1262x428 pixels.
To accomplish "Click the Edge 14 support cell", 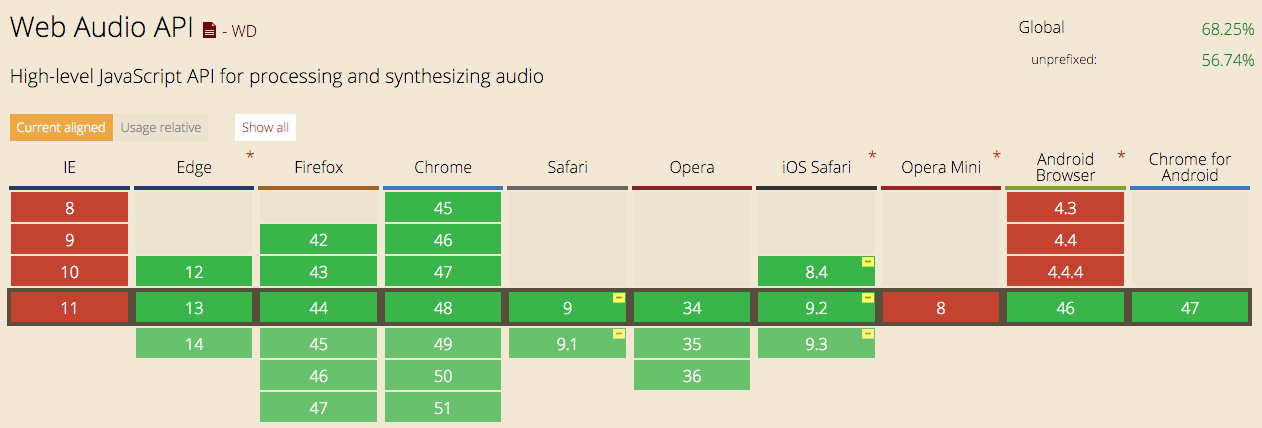I will point(194,344).
